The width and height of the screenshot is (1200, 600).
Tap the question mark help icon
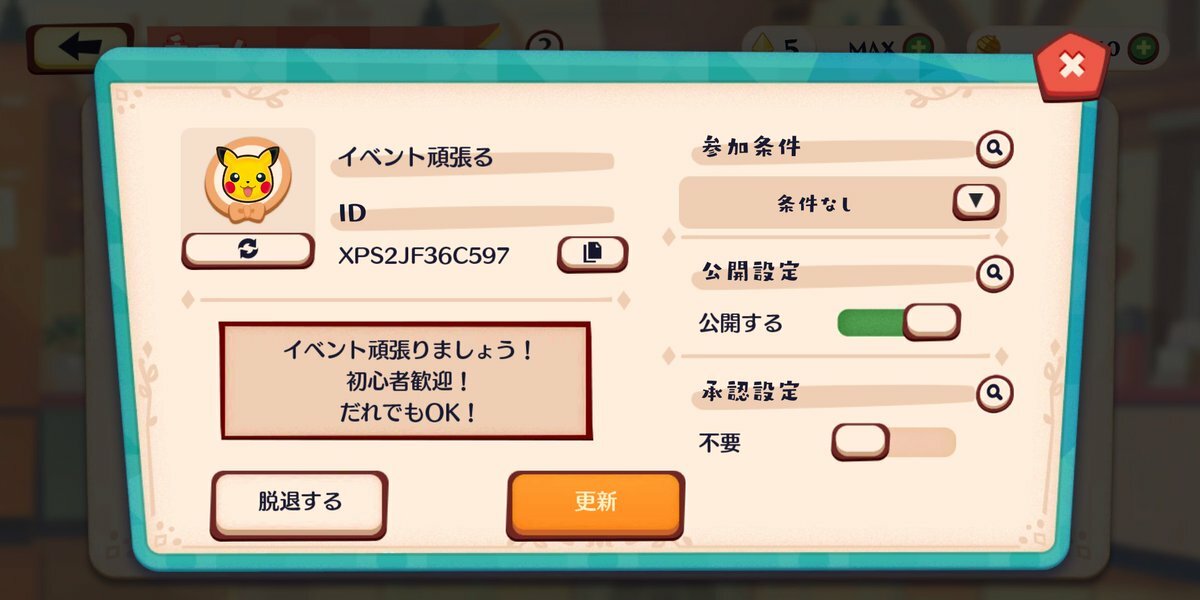tap(543, 45)
